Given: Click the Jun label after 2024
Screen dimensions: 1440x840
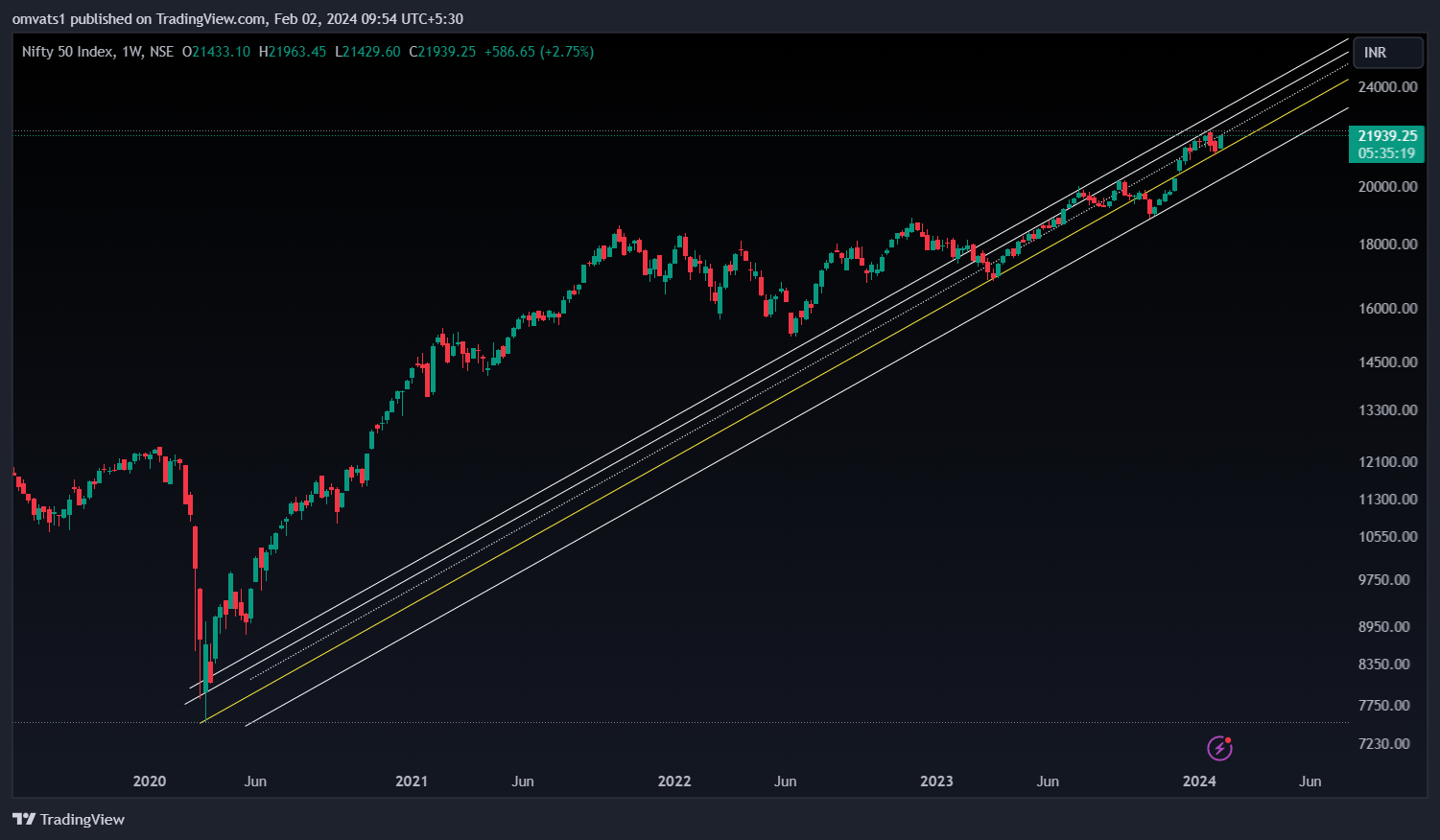Looking at the screenshot, I should point(1310,781).
